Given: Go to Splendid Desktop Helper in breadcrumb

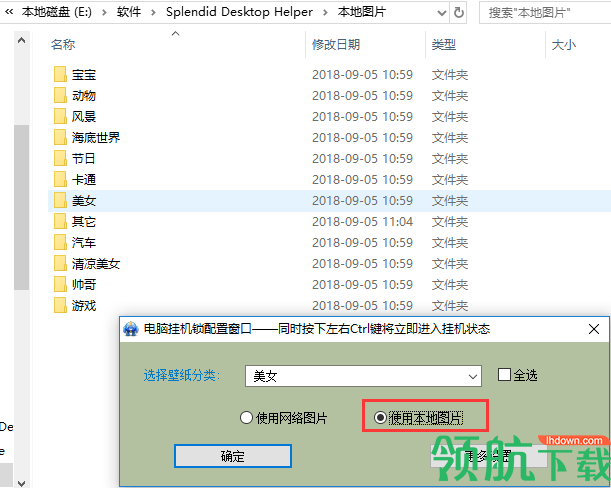Looking at the screenshot, I should [239, 12].
